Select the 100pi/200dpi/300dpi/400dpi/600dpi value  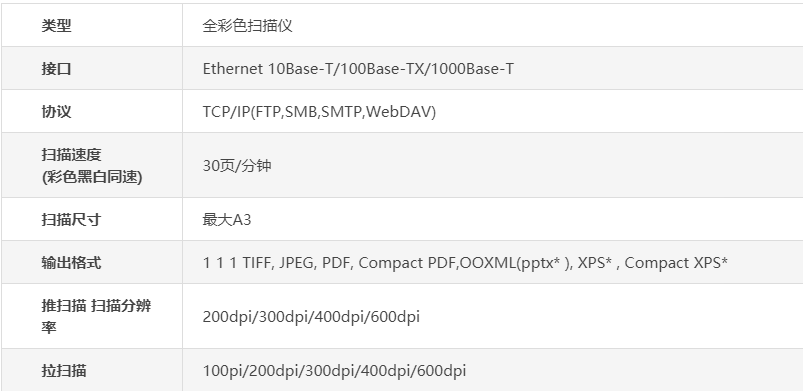coord(334,371)
